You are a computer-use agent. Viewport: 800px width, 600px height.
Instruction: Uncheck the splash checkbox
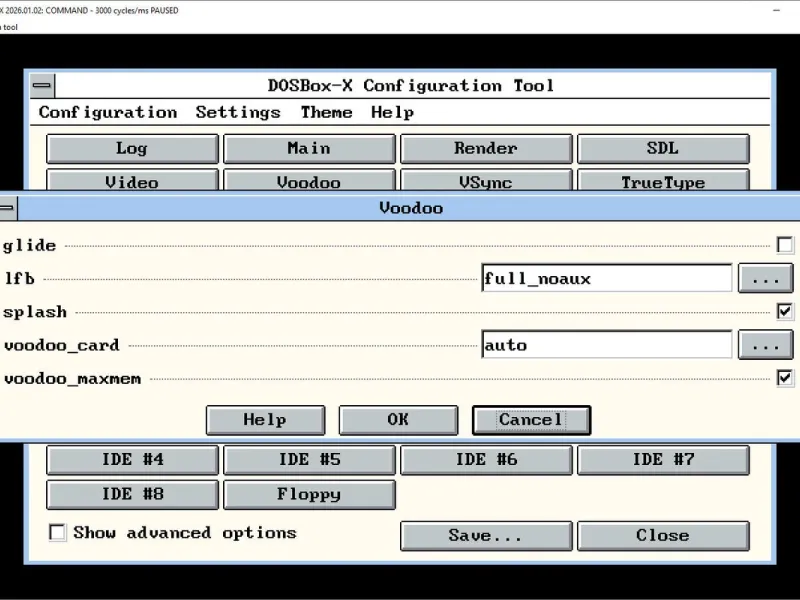point(785,312)
